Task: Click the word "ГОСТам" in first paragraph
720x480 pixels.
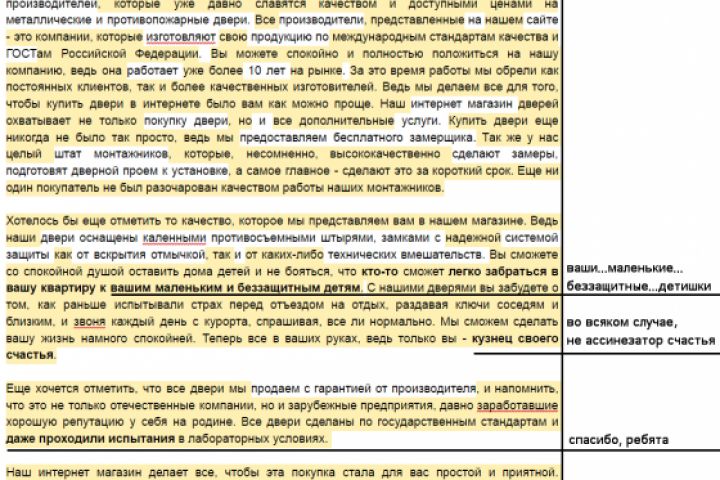Action: point(28,54)
